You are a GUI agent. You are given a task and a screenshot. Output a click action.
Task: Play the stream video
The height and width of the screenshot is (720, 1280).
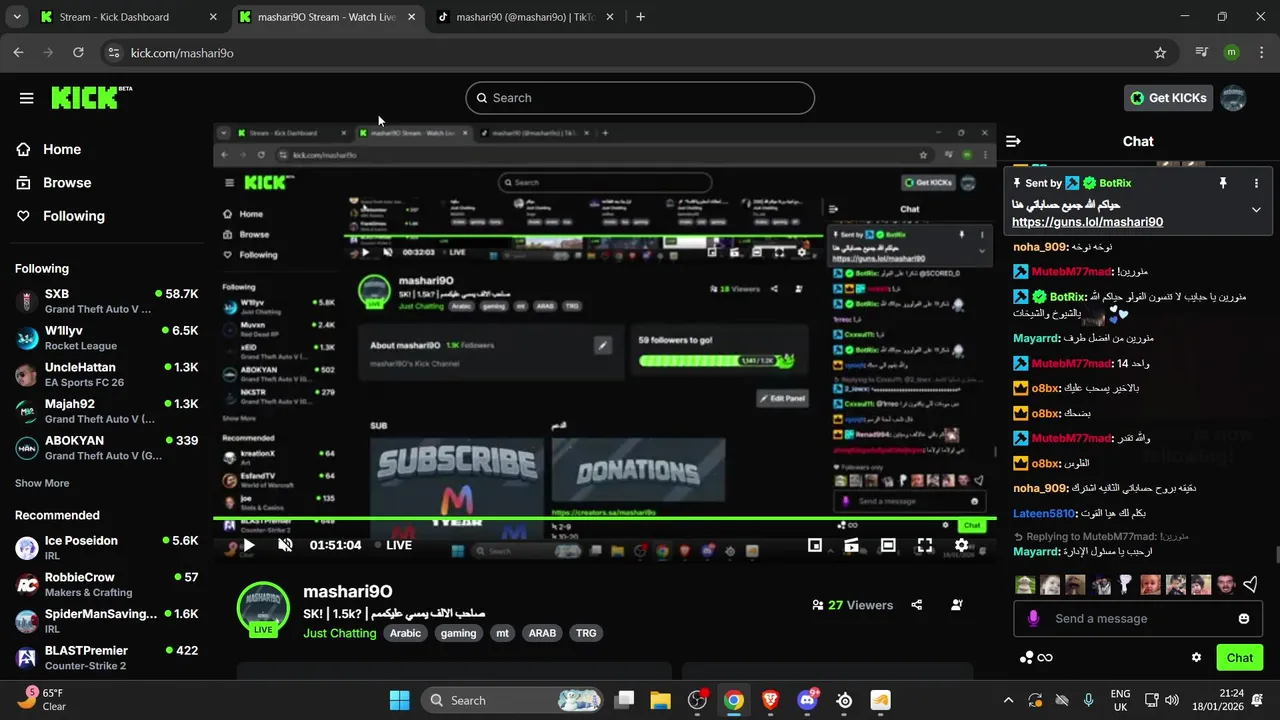tap(248, 545)
